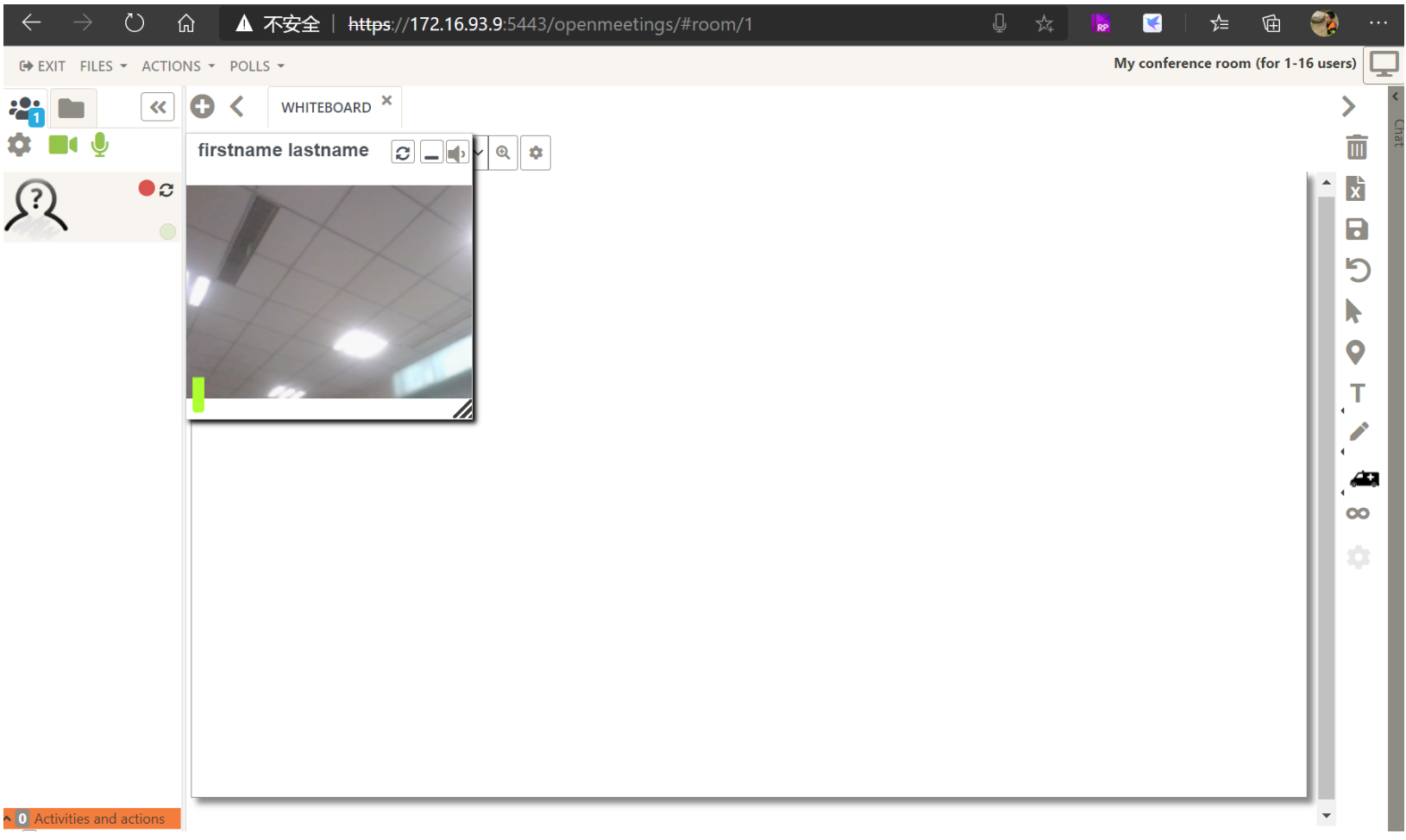Save the whiteboard with floppy disk icon
The image size is (1406, 840).
(x=1357, y=229)
